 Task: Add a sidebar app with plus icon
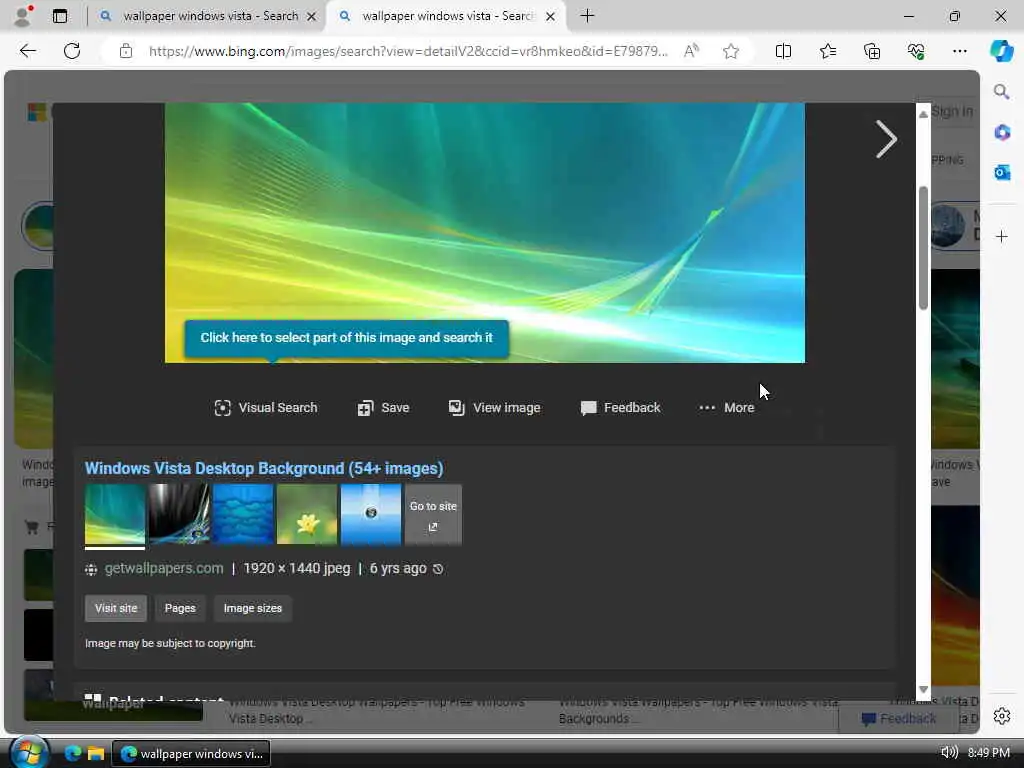click(1002, 236)
